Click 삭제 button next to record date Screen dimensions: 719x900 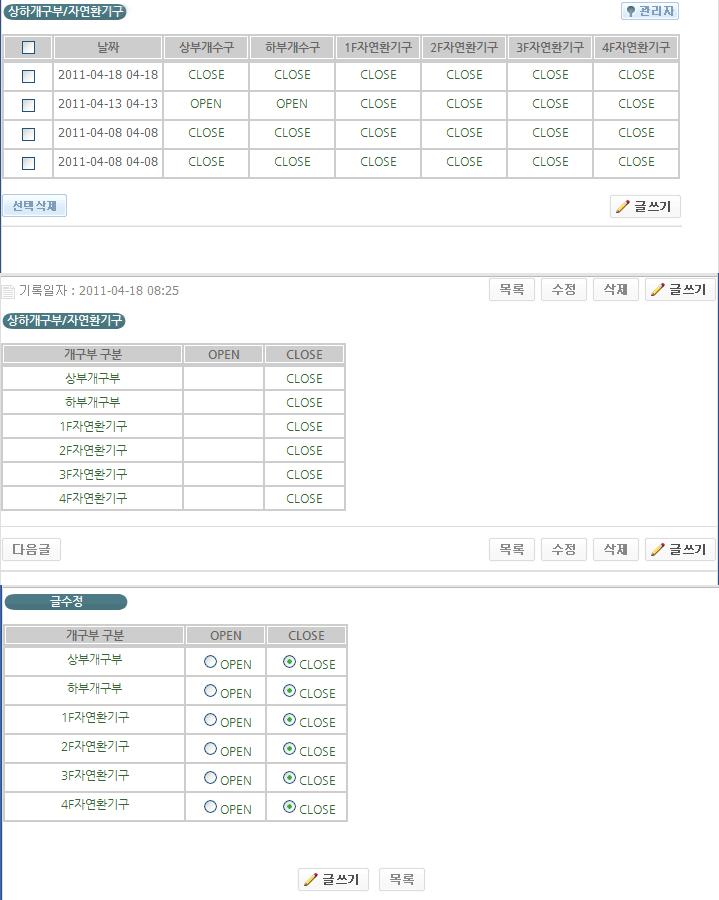point(616,289)
